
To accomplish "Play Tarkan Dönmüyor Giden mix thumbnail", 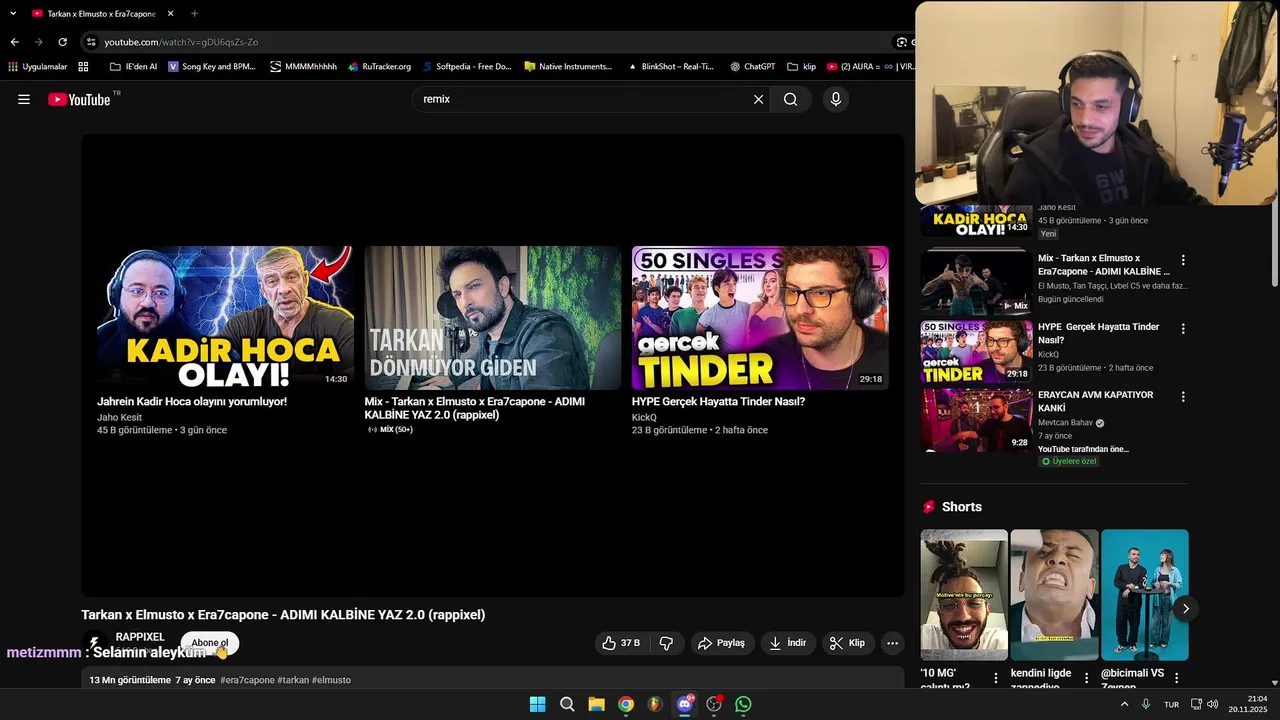I will [x=492, y=318].
